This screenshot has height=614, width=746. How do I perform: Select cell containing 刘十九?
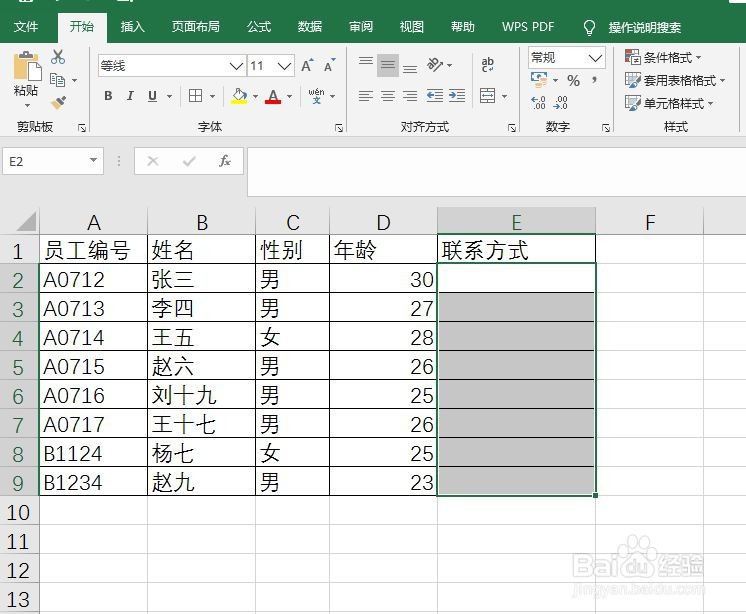point(201,395)
